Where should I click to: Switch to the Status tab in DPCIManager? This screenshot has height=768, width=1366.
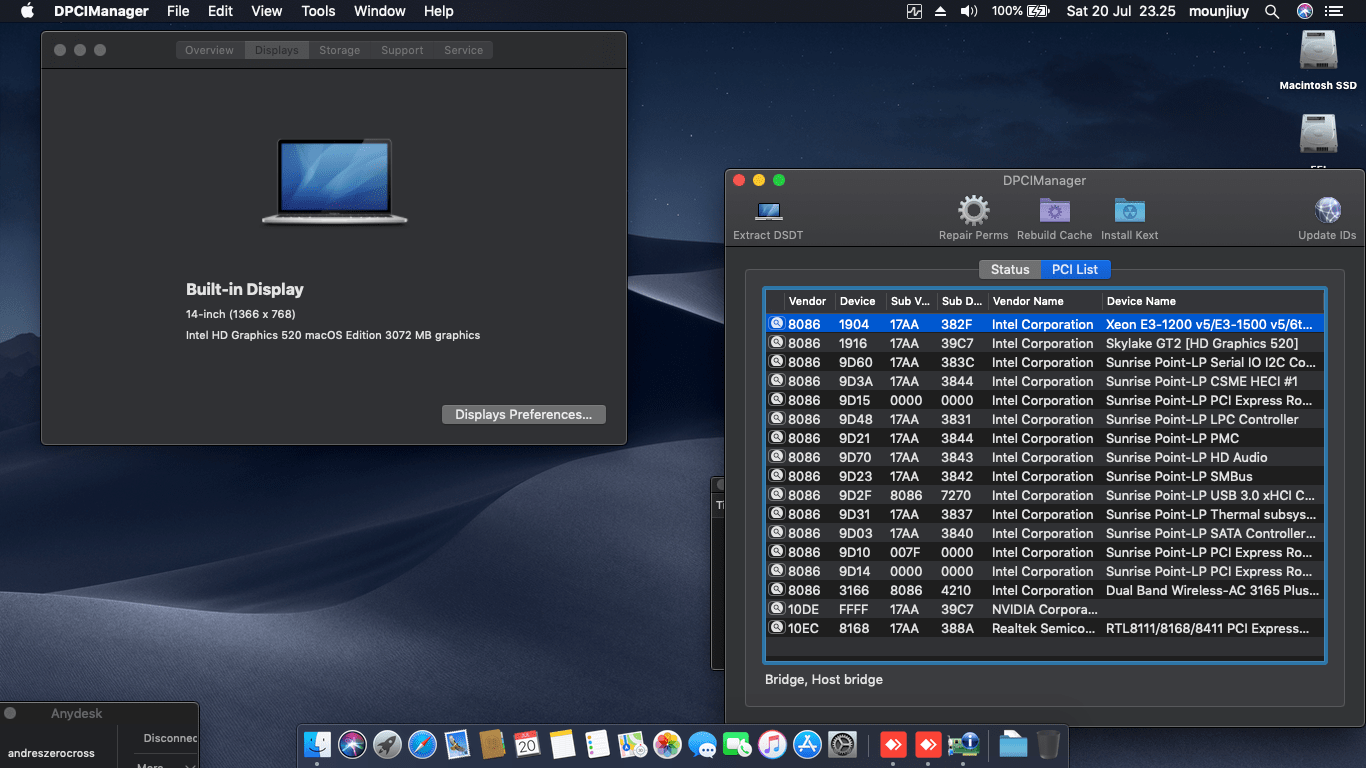tap(1010, 269)
